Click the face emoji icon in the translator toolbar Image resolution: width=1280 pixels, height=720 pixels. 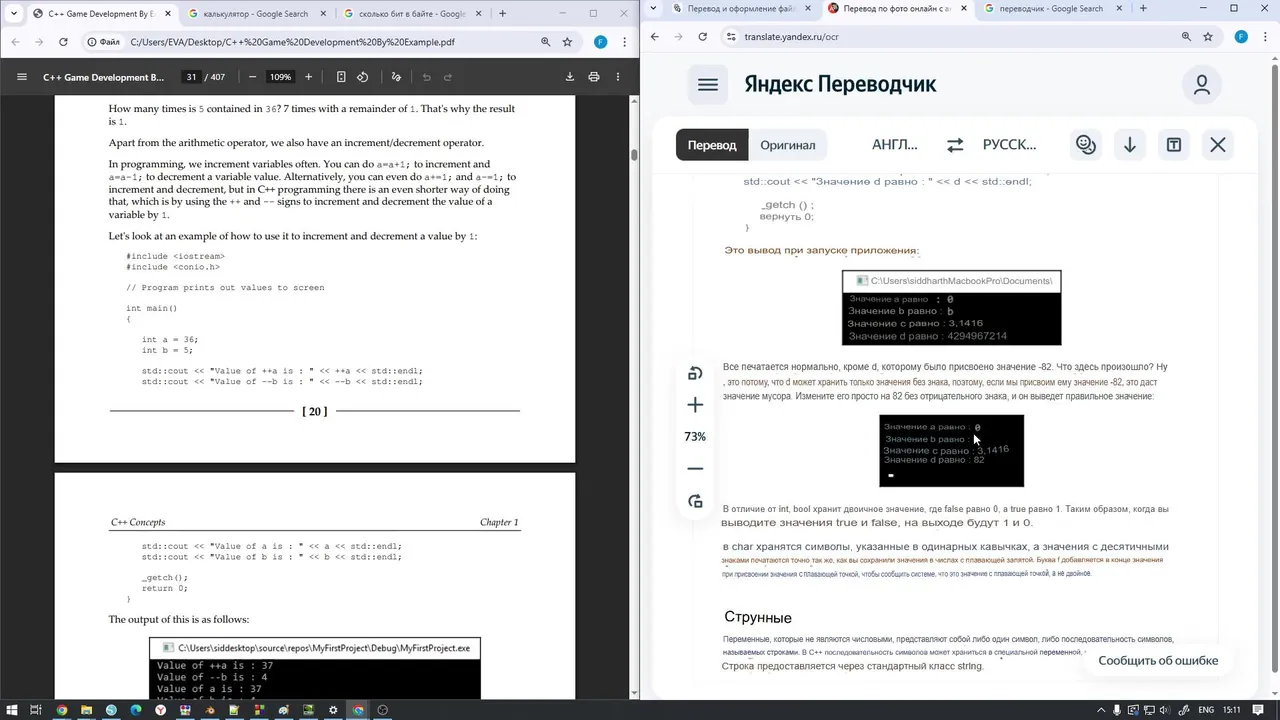coord(1086,145)
